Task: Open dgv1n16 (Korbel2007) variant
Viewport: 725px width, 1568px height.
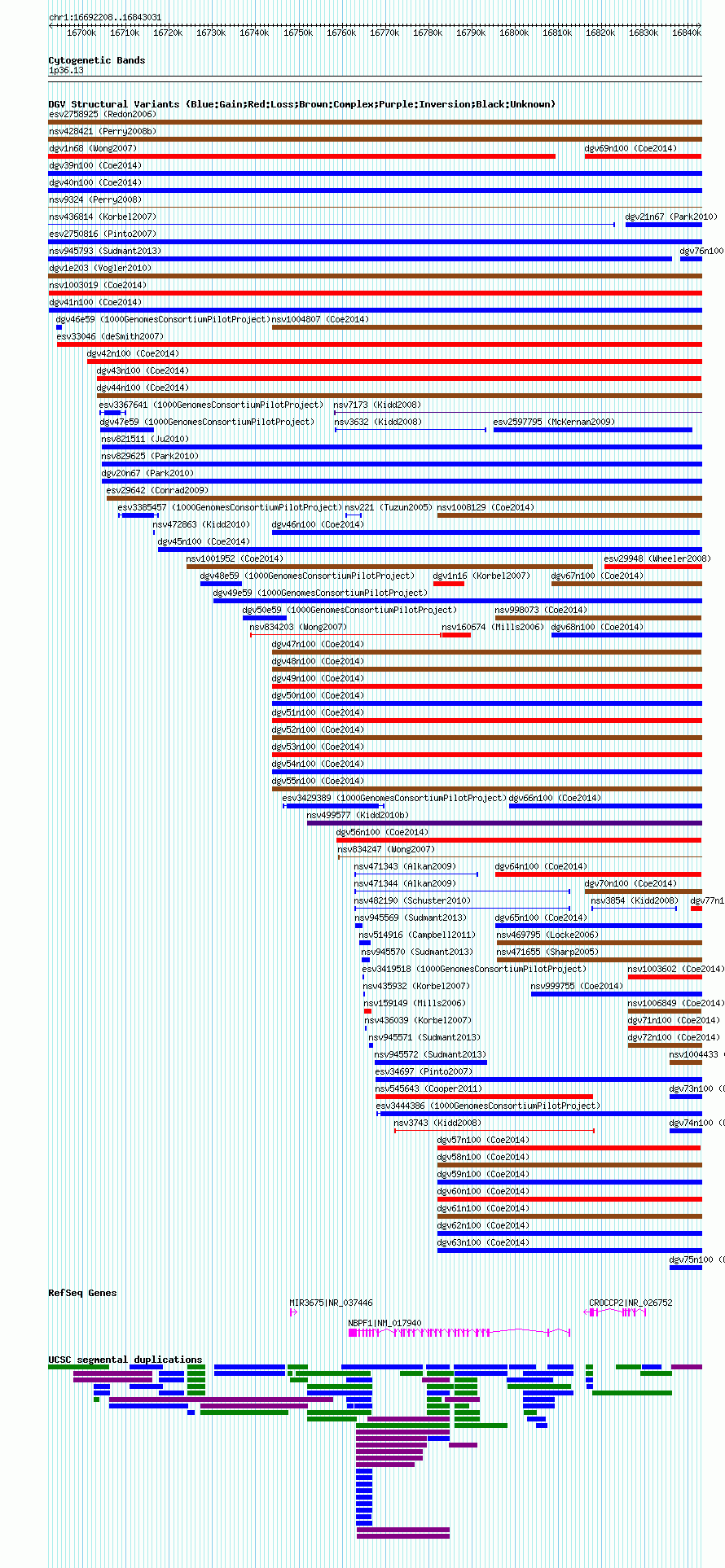Action: (482, 576)
